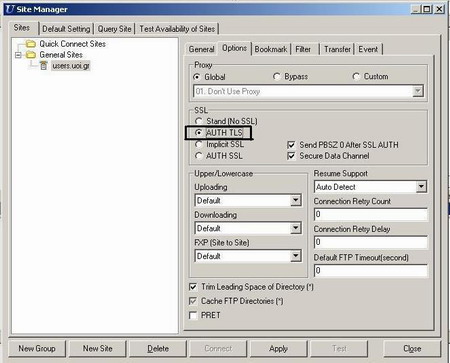Click the Connection Retry Delay field
Image resolution: width=450 pixels, height=363 pixels.
pyautogui.click(x=370, y=242)
